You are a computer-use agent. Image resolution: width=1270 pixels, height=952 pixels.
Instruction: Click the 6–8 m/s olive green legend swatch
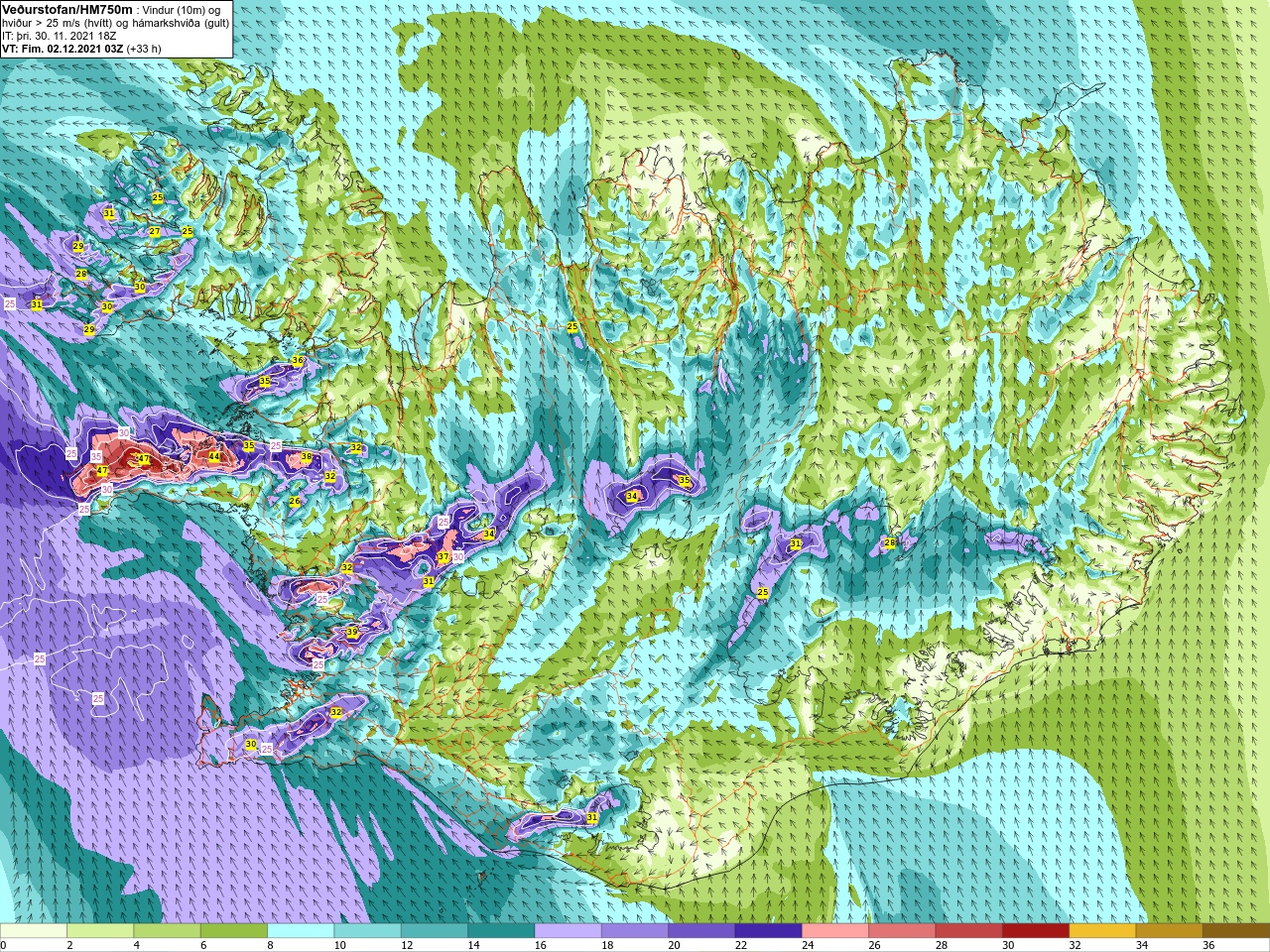pos(234,931)
